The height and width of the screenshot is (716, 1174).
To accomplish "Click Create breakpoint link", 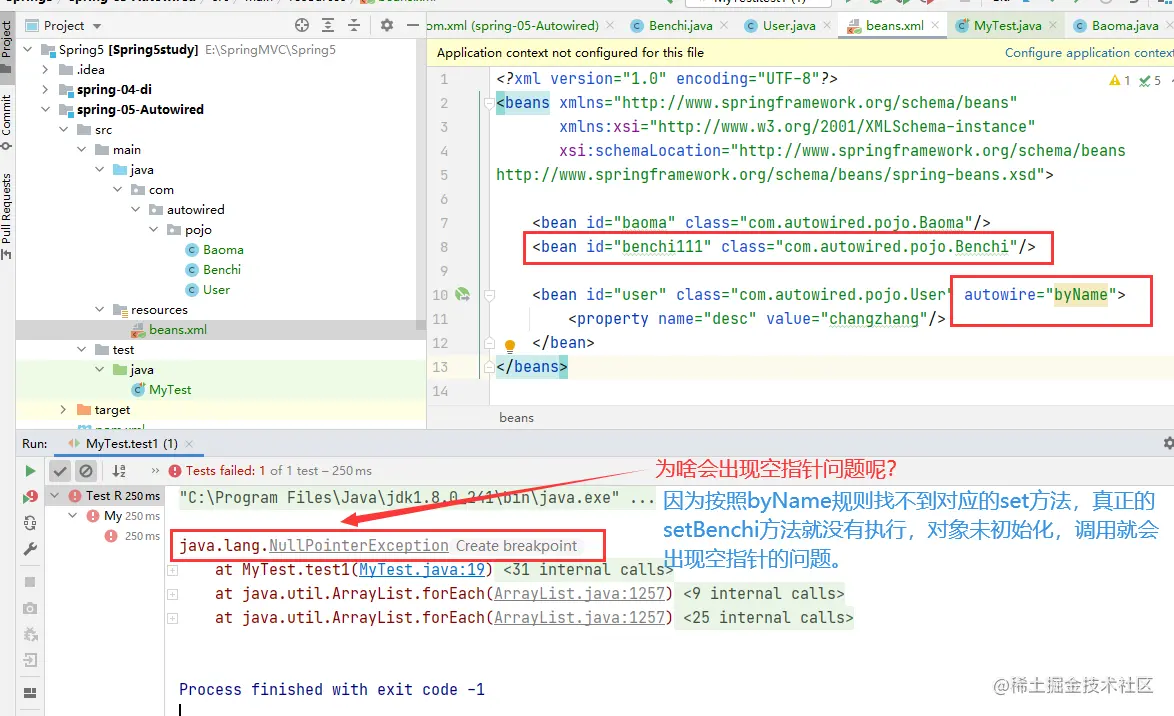I will tap(517, 546).
